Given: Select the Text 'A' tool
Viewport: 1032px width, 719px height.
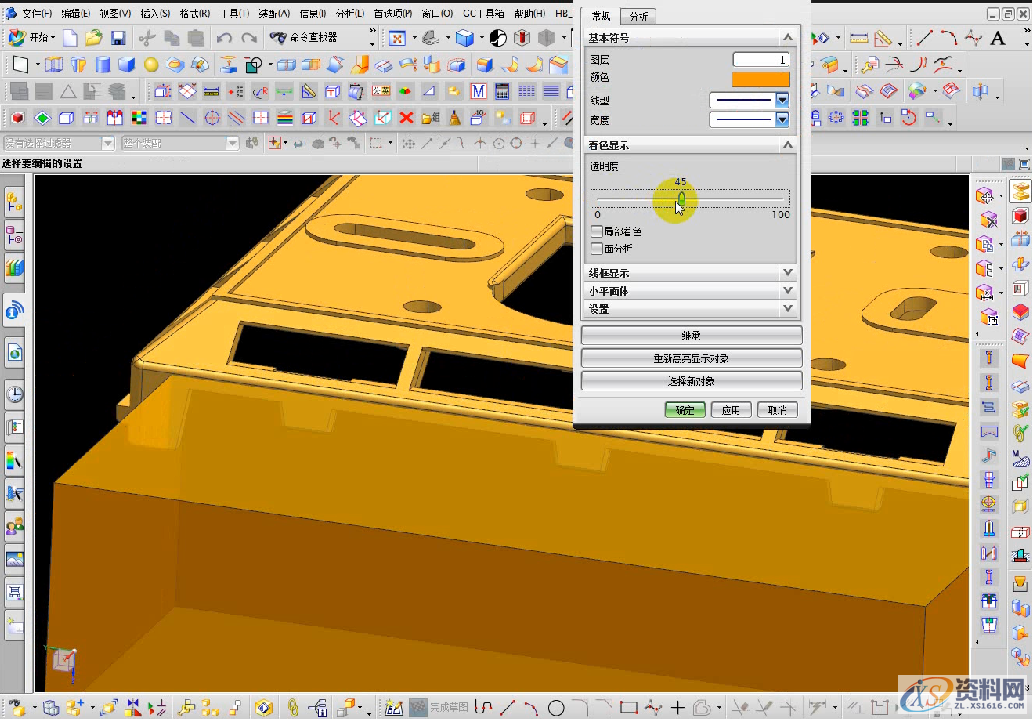Looking at the screenshot, I should [x=997, y=39].
